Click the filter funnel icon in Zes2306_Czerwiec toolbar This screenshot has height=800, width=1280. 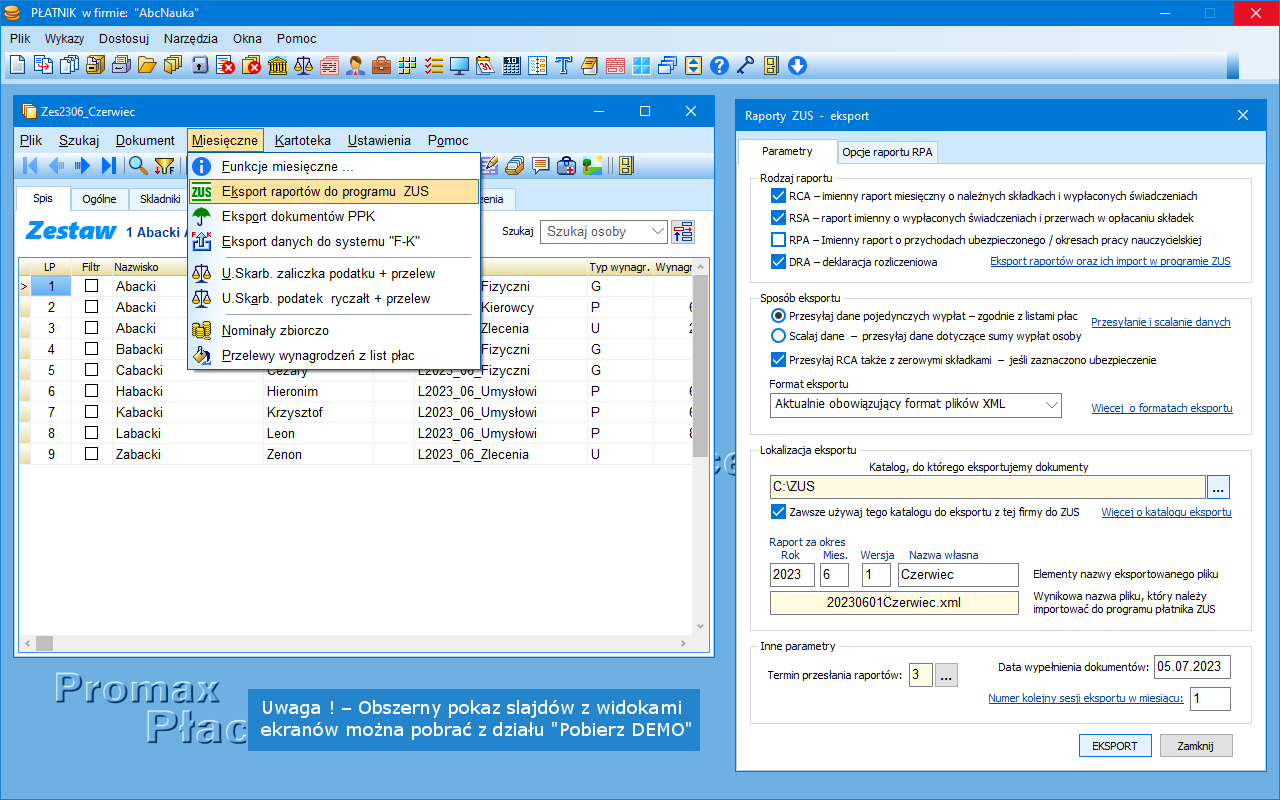tap(164, 166)
